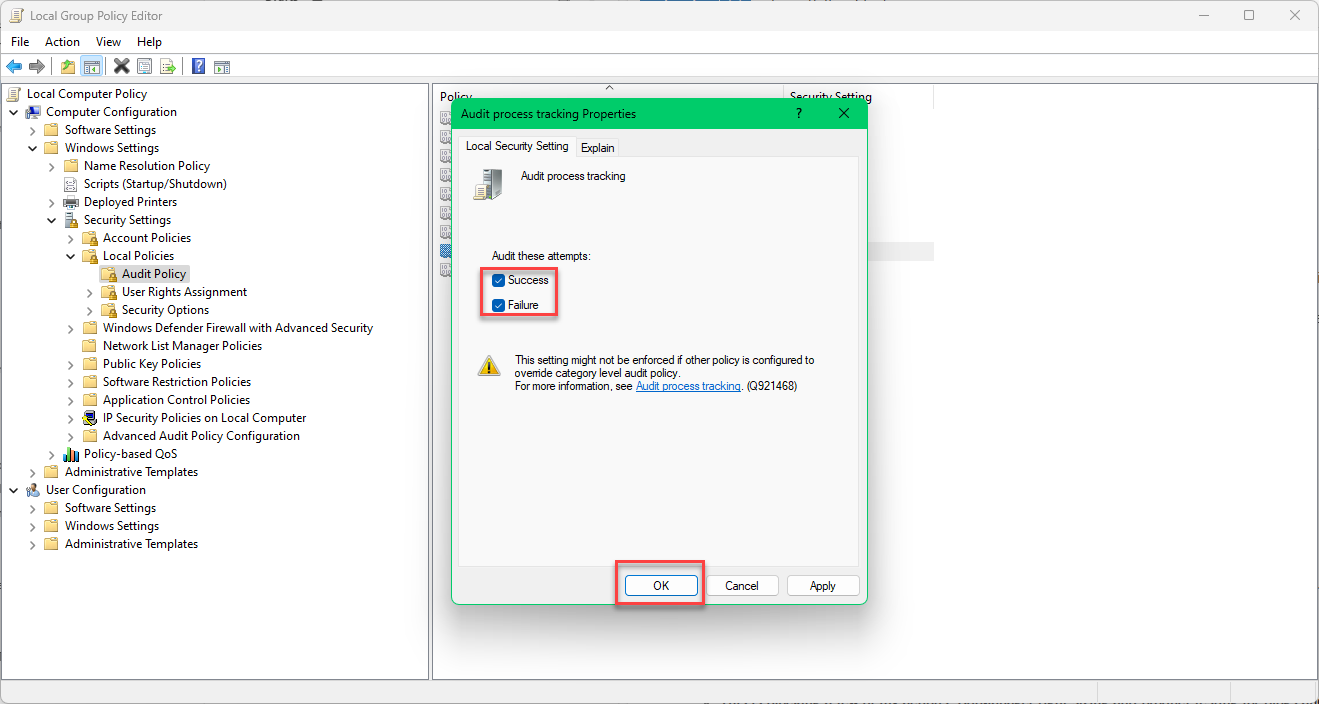Click the Export List toolbar icon
The height and width of the screenshot is (704, 1319).
[169, 66]
